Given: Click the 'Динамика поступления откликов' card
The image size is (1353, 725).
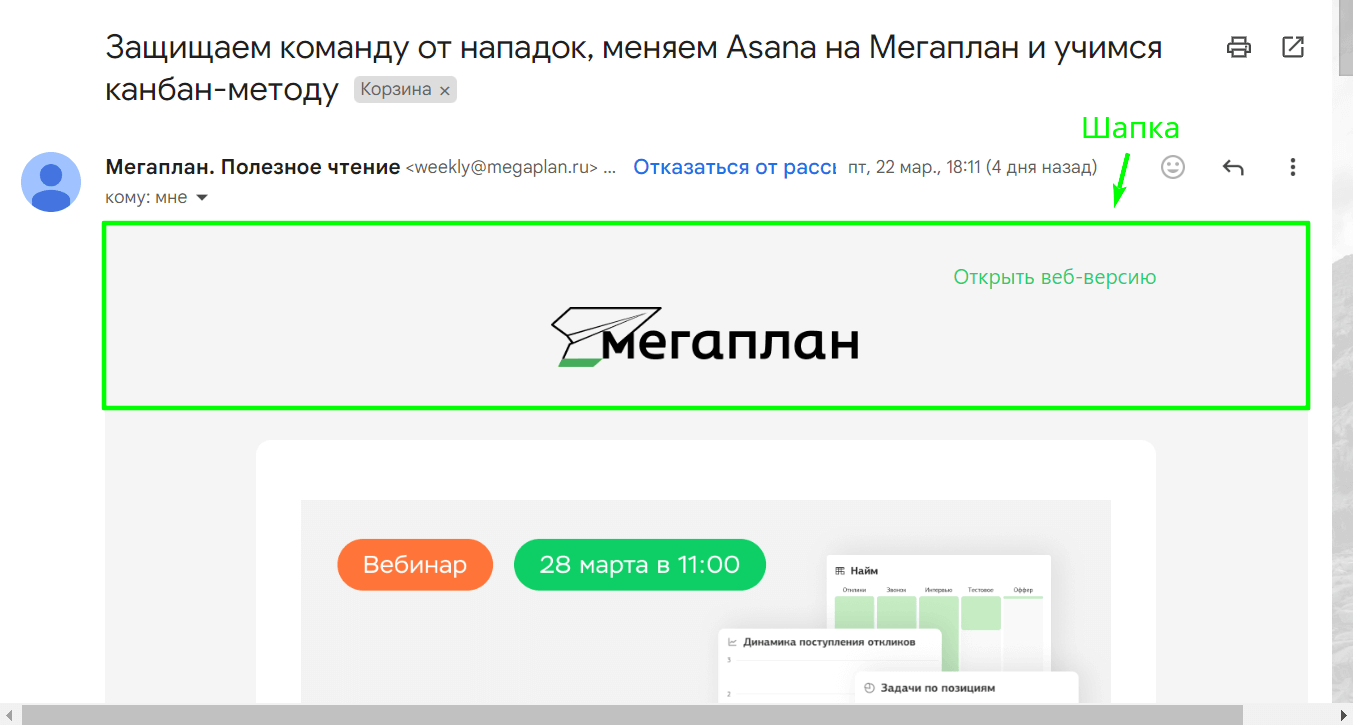Looking at the screenshot, I should (830, 665).
